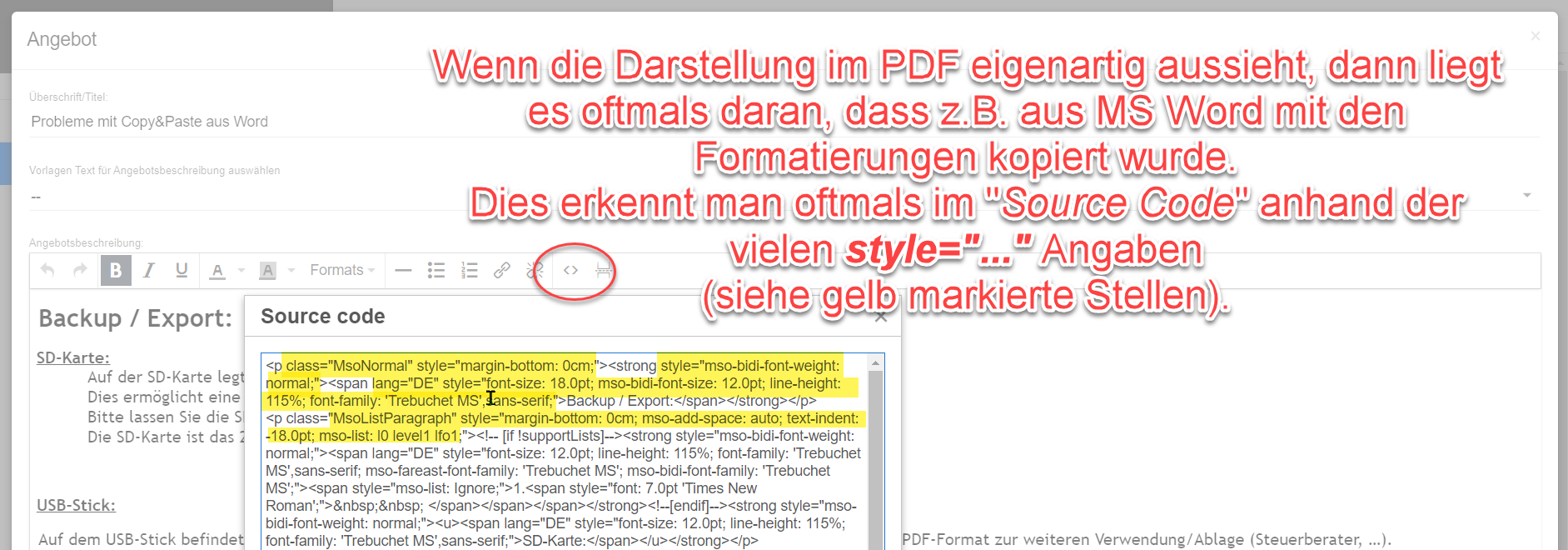
Task: Click the line 'Bitte lassen Sie die S'
Action: click(x=165, y=417)
